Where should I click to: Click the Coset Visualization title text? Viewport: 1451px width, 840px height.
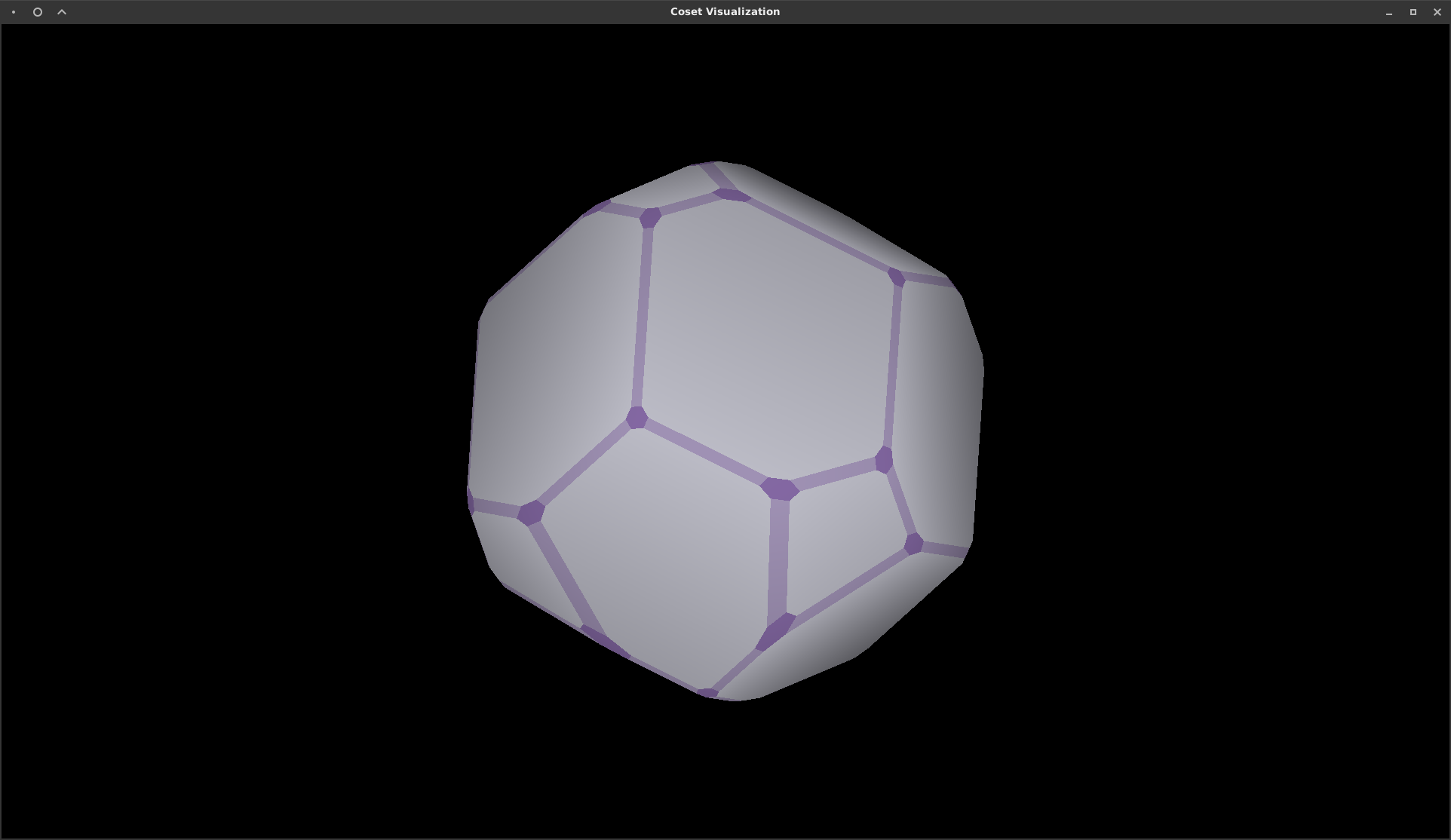[x=724, y=11]
